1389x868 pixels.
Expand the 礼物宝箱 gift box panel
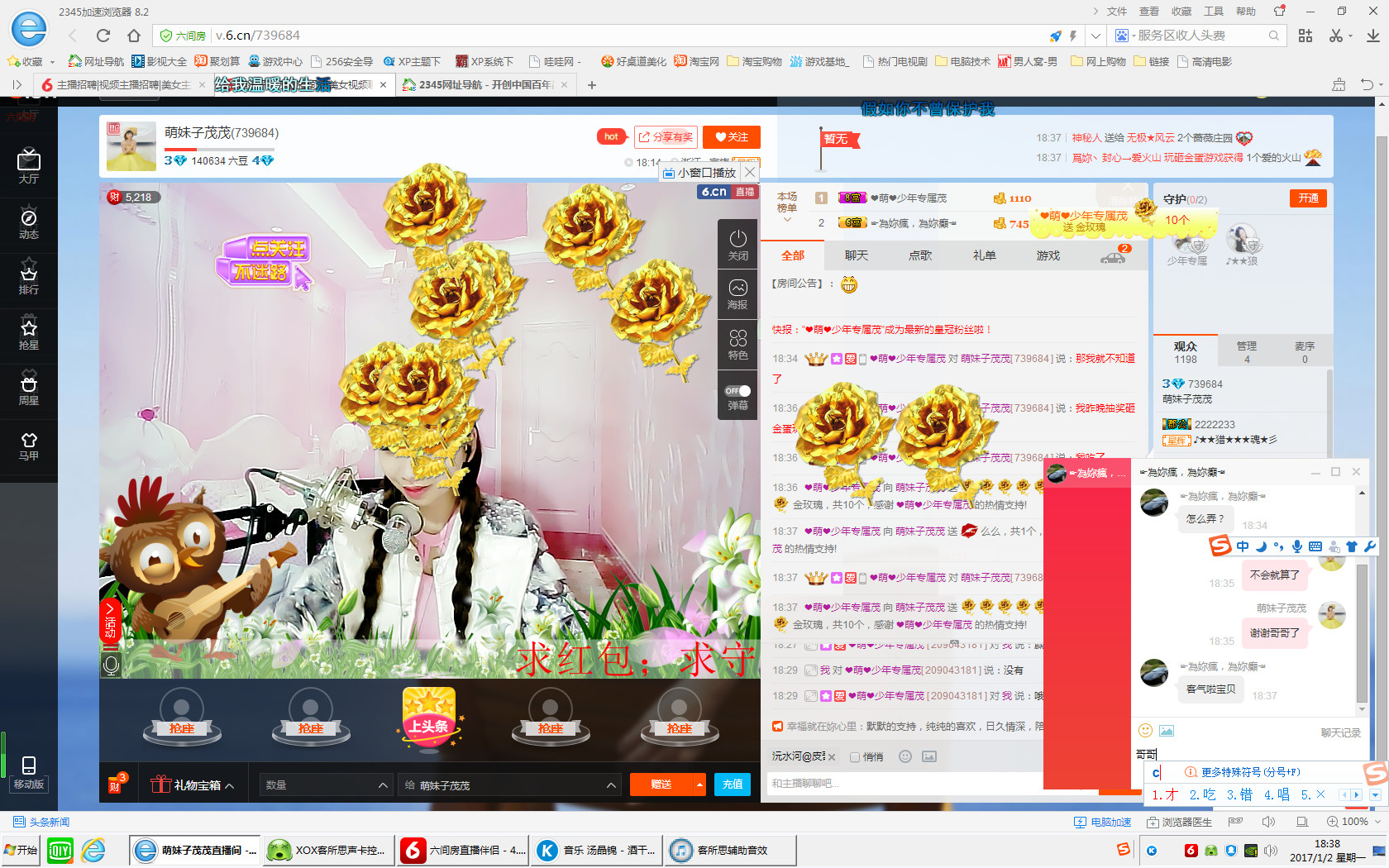click(193, 785)
